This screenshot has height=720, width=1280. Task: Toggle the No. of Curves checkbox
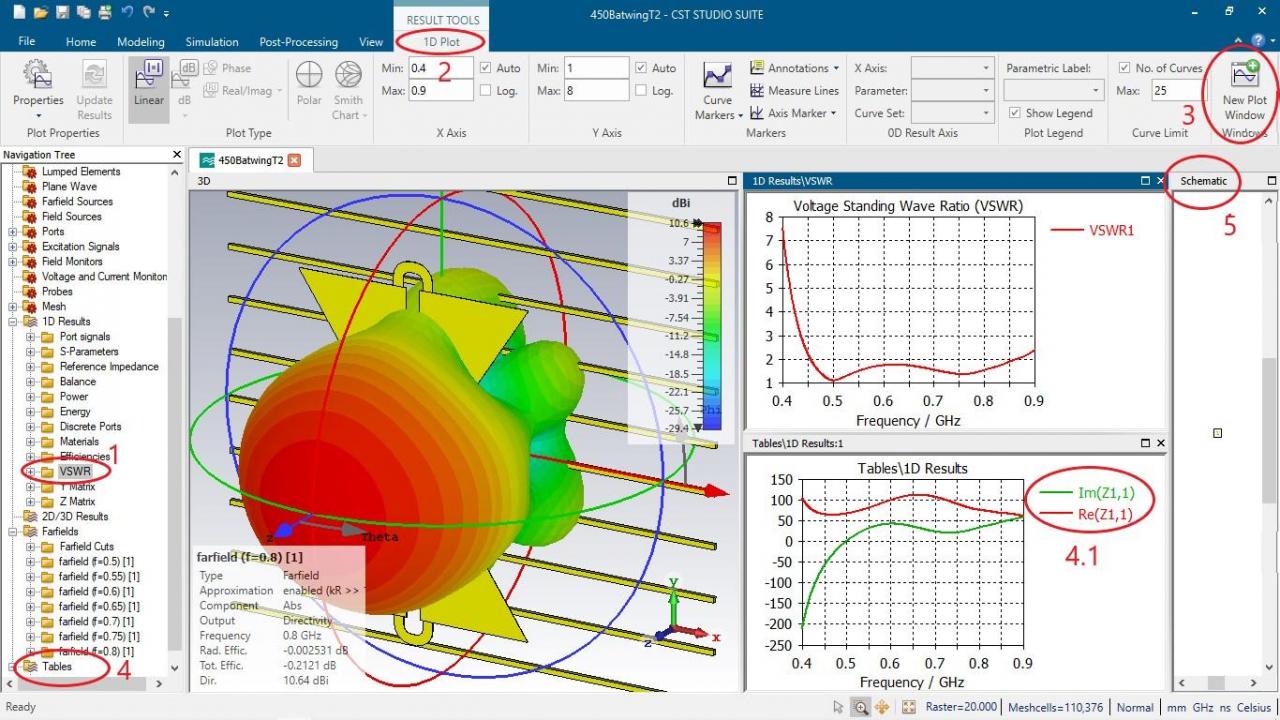(x=1125, y=68)
